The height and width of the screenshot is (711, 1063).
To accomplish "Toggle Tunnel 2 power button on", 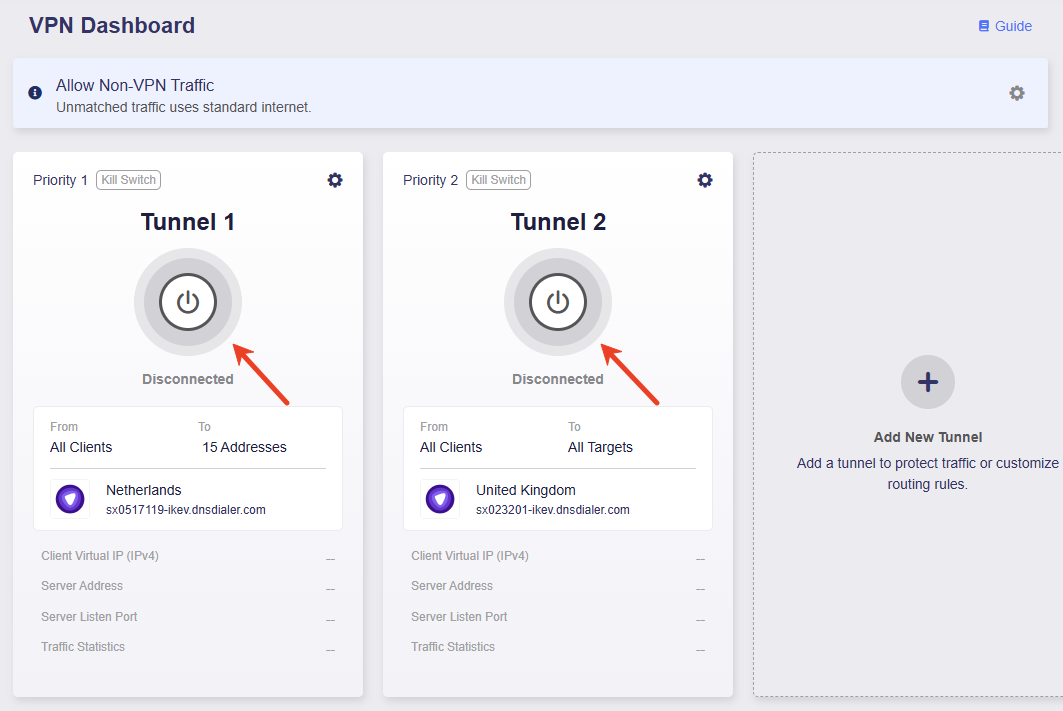I will (558, 302).
